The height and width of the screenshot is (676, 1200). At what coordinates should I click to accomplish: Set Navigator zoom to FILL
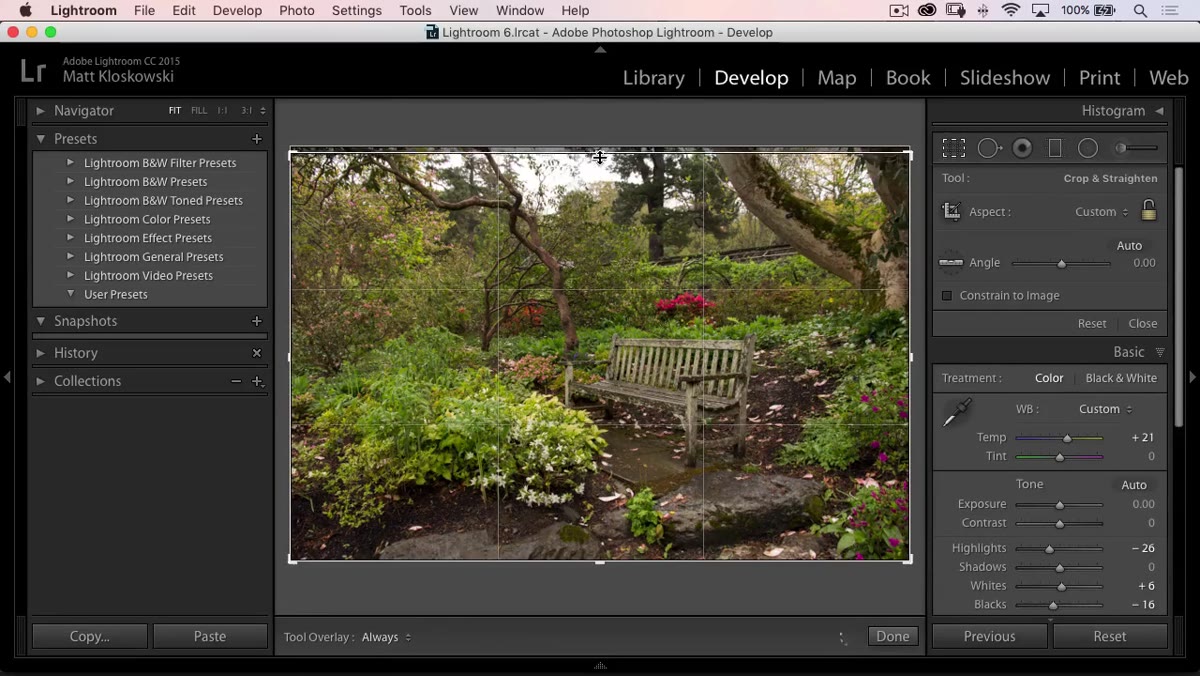pos(199,111)
